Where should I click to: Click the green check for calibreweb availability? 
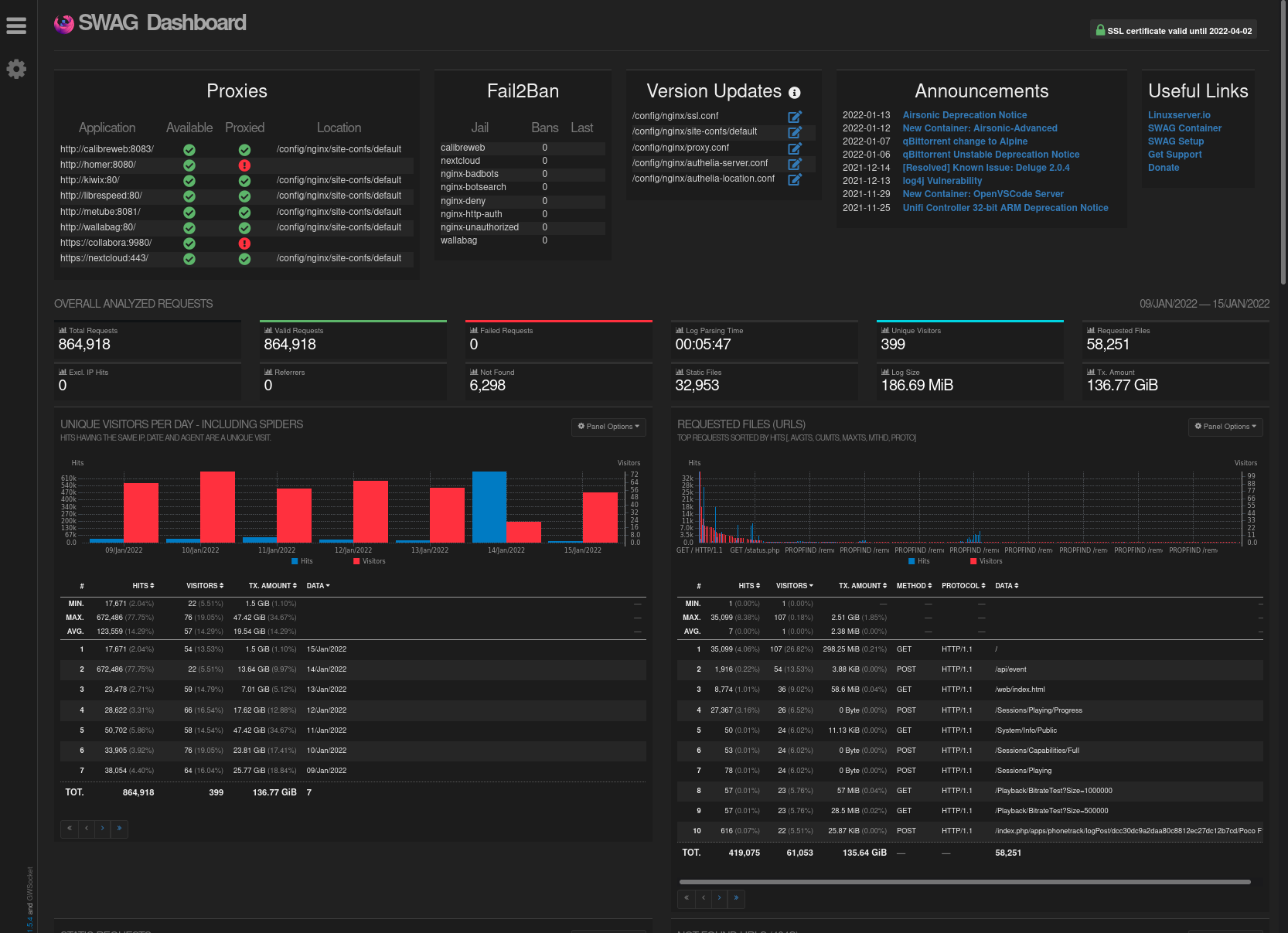pyautogui.click(x=189, y=149)
